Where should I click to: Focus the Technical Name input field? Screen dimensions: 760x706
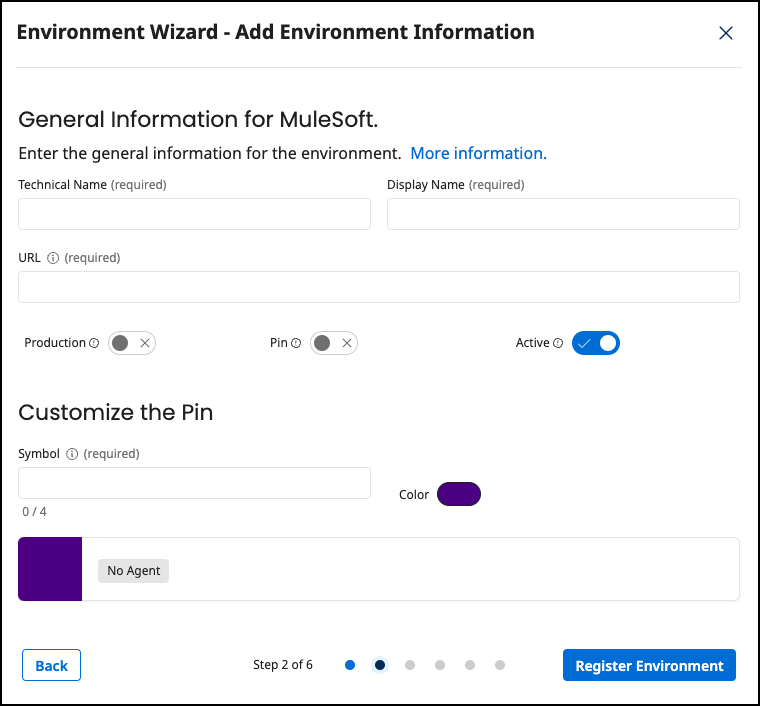coord(194,214)
